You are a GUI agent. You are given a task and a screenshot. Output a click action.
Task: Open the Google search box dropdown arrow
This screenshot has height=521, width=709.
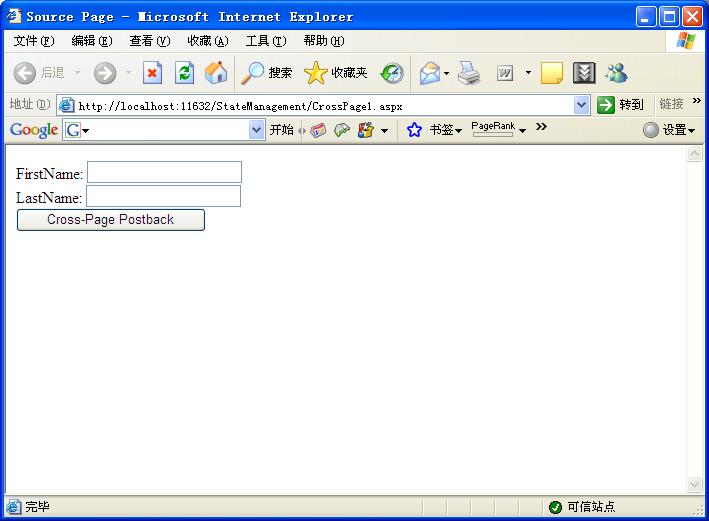[x=256, y=130]
